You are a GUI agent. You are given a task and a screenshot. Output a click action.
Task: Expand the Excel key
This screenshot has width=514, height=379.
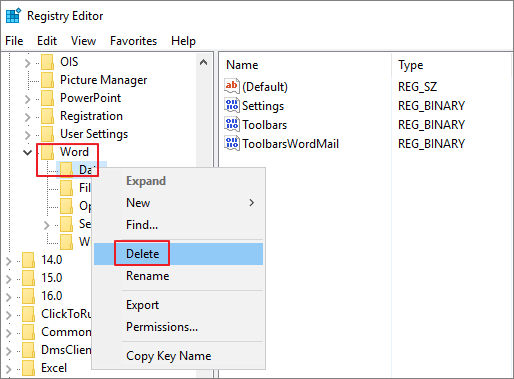(x=9, y=369)
